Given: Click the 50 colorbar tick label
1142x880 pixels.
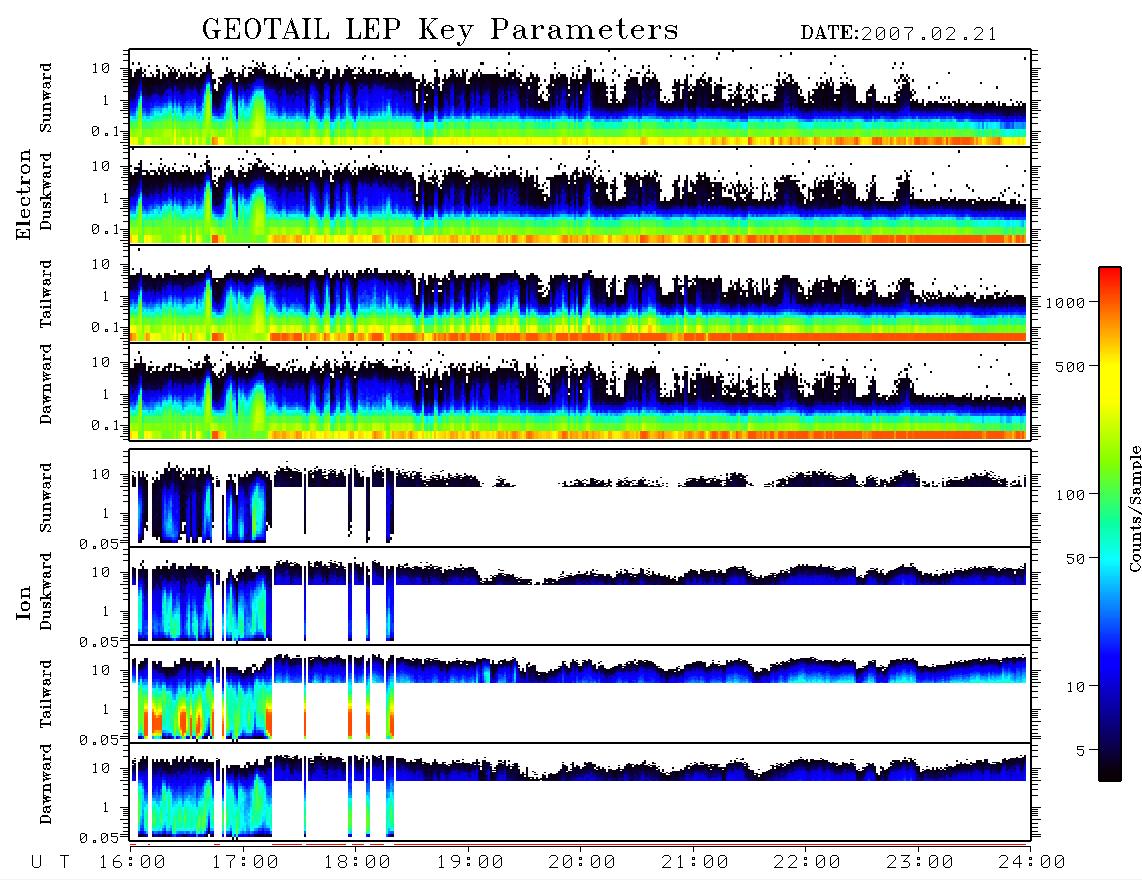Looking at the screenshot, I should point(1076,559).
